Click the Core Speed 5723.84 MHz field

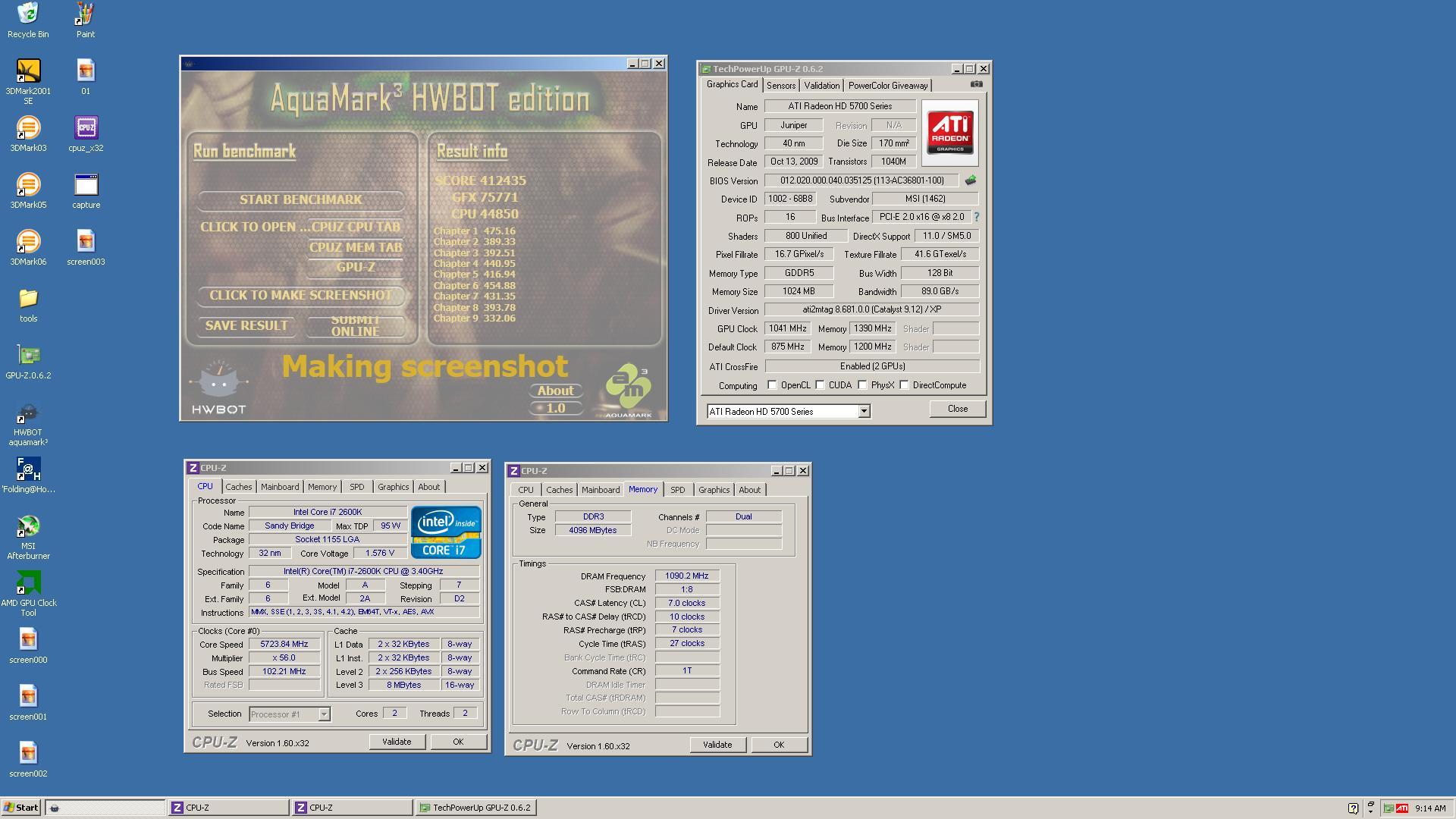coord(284,644)
